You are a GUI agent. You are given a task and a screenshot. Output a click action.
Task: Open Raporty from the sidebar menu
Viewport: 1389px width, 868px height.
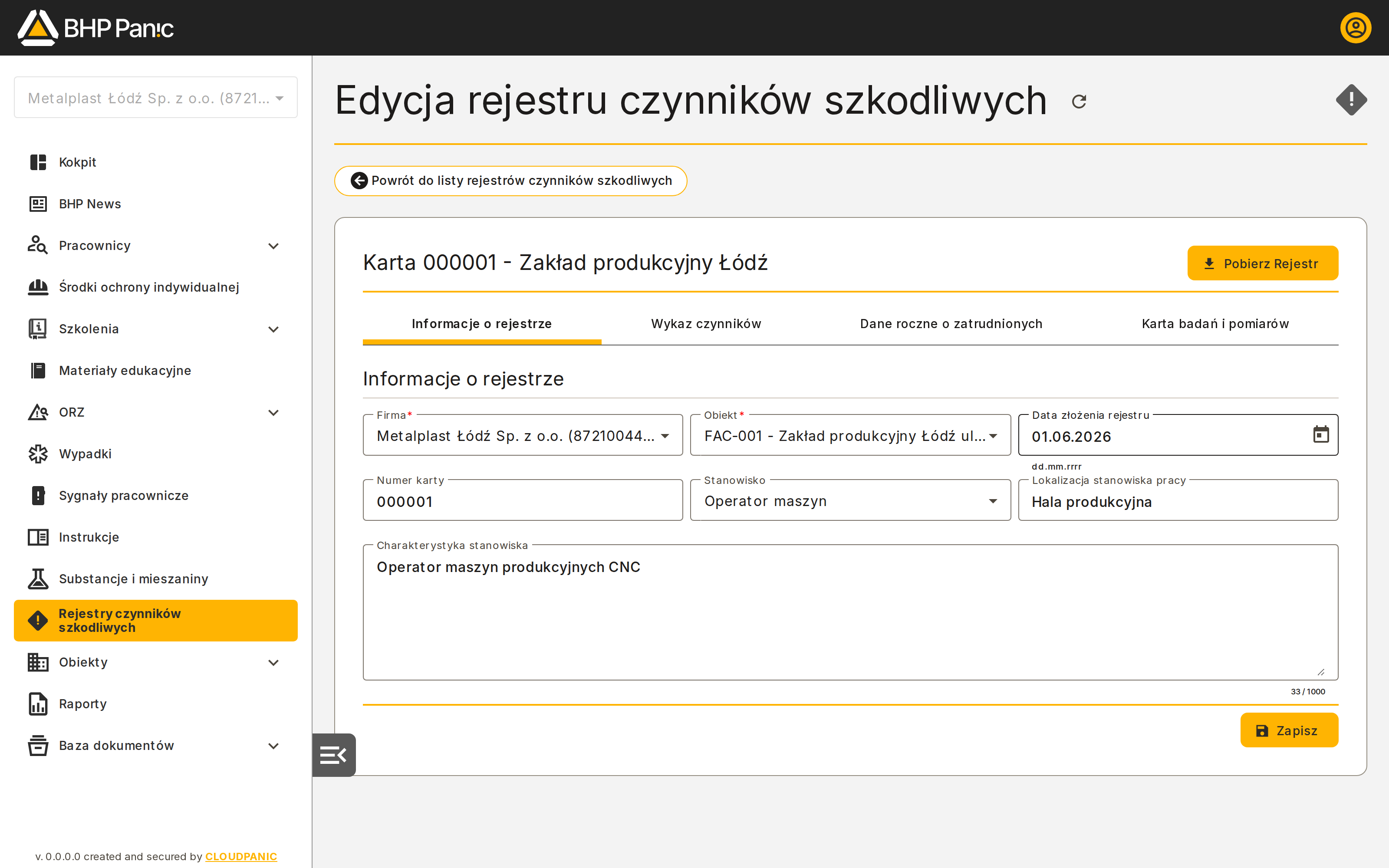coord(155,704)
